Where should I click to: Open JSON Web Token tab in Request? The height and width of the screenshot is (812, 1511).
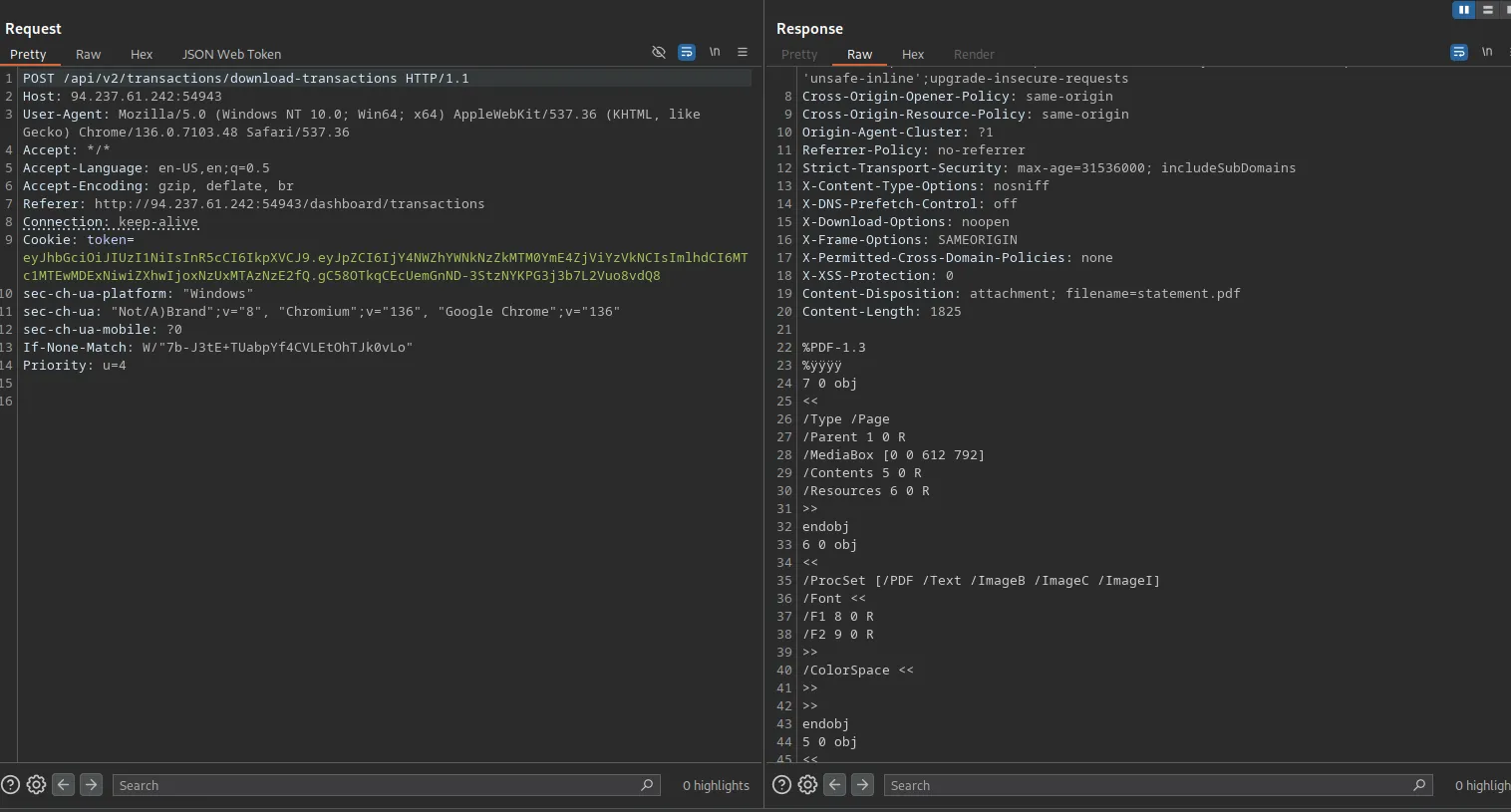point(231,55)
